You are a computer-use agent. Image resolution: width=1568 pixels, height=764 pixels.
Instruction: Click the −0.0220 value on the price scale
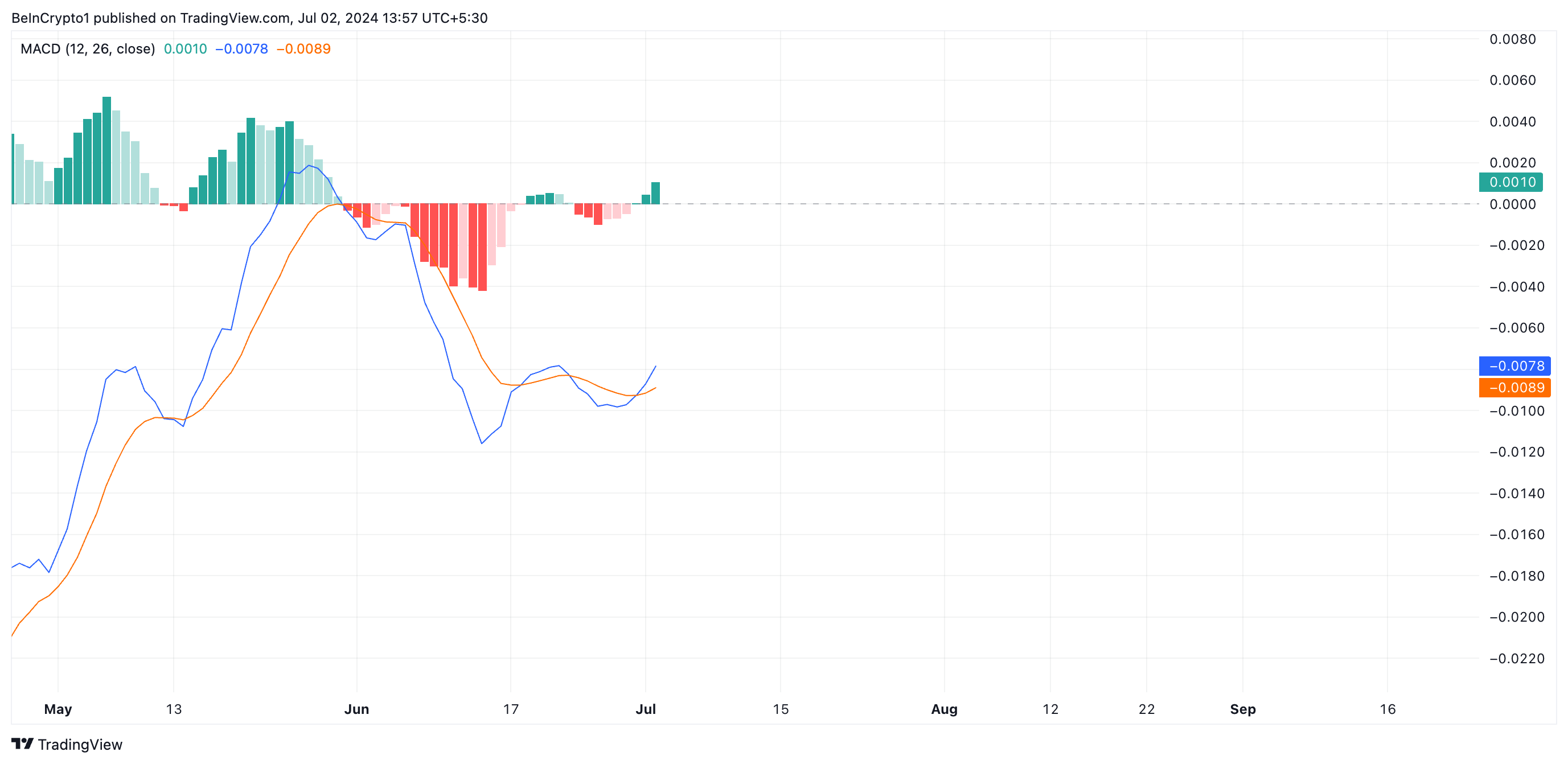pos(1516,659)
